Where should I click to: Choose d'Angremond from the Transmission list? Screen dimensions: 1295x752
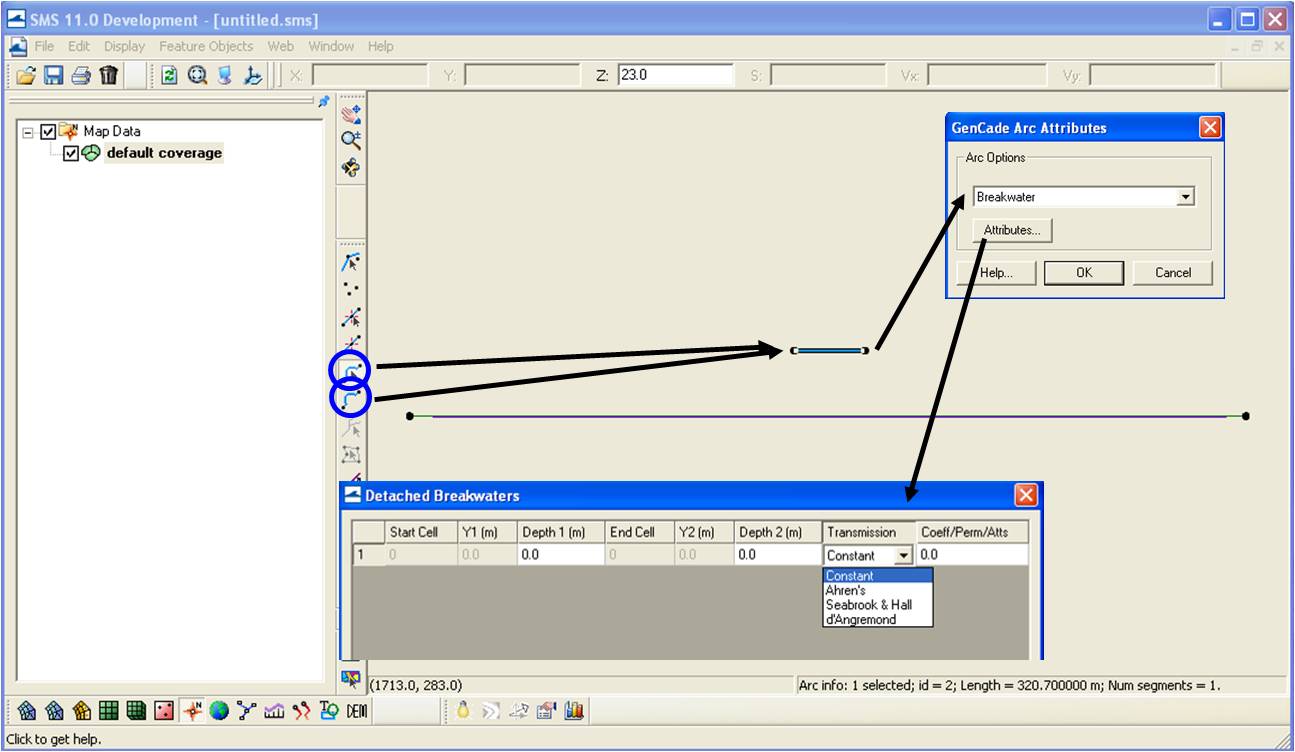860,619
